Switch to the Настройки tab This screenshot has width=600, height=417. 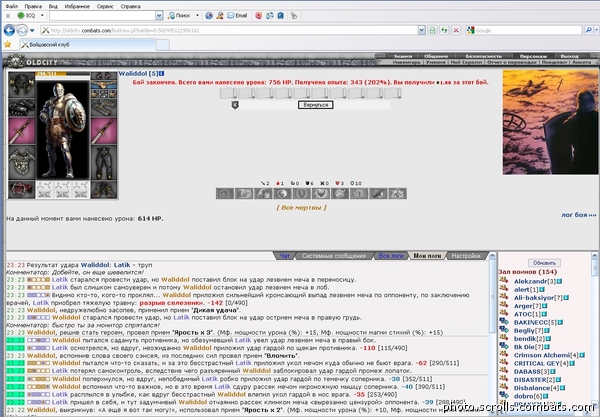pos(466,256)
